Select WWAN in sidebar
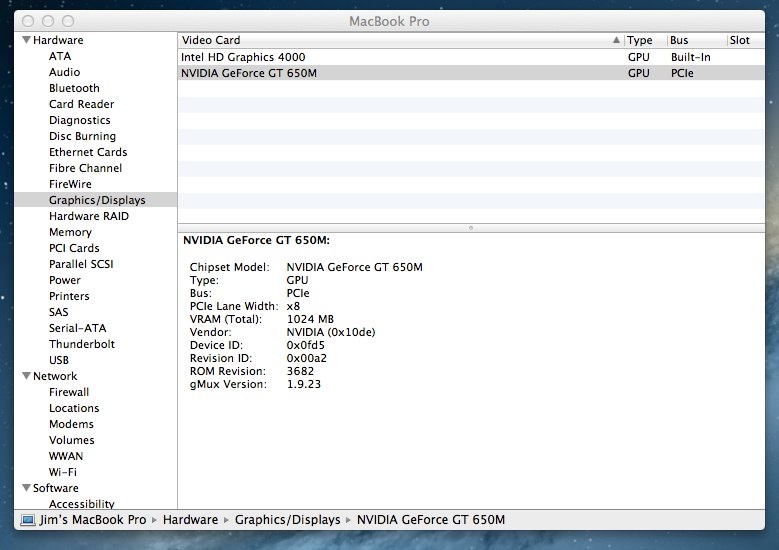This screenshot has height=550, width=779. (x=66, y=456)
